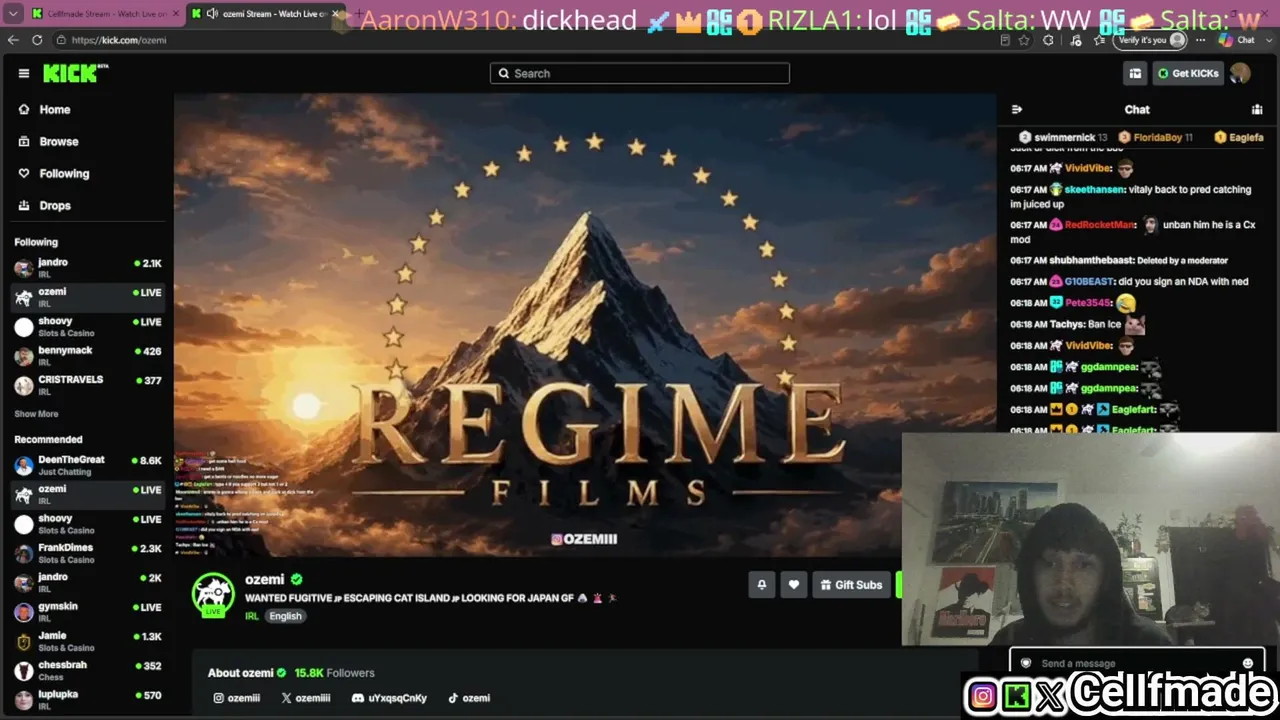
Task: Open shoovy channel in Following list
Action: tap(88, 327)
